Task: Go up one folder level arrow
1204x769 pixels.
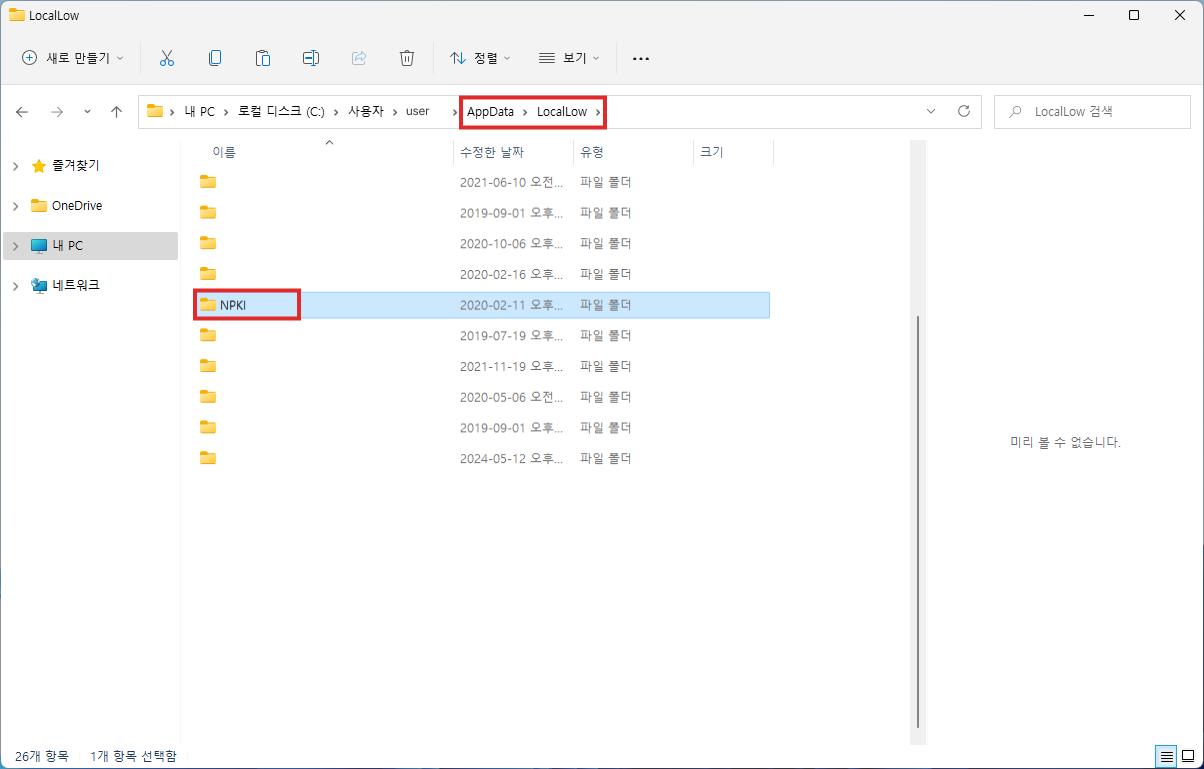Action: [116, 112]
